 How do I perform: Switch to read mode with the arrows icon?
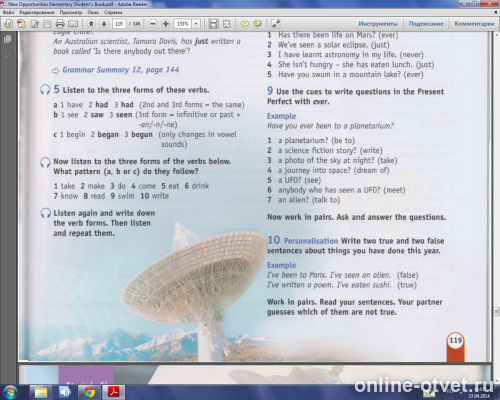[276, 24]
